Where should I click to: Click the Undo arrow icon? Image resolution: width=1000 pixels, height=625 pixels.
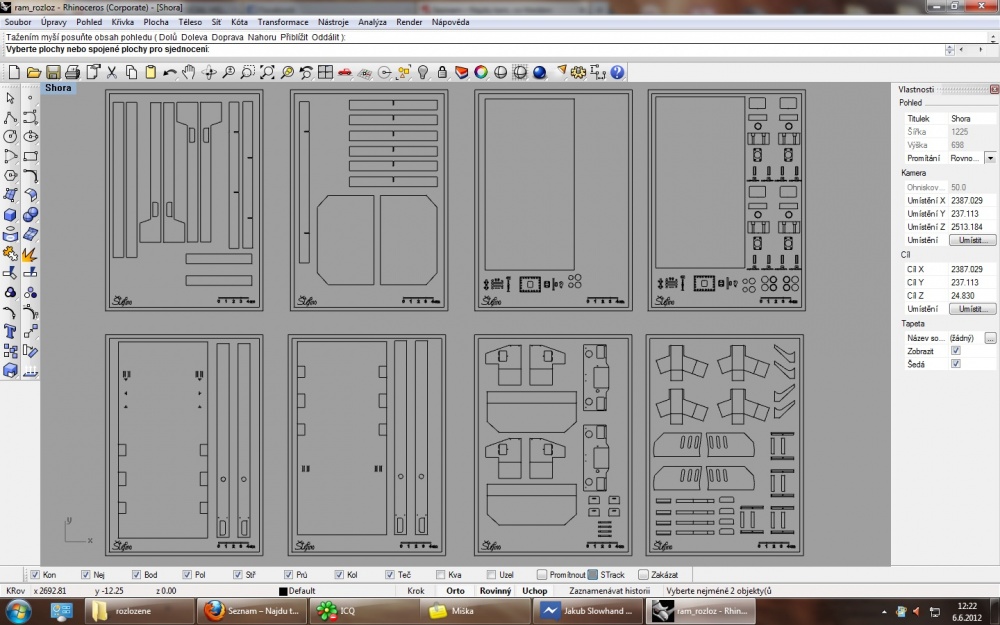click(x=169, y=72)
